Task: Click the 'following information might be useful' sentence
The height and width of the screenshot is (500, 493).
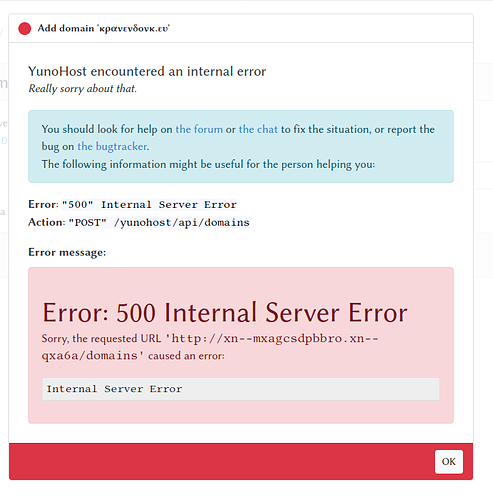Action: pos(208,164)
